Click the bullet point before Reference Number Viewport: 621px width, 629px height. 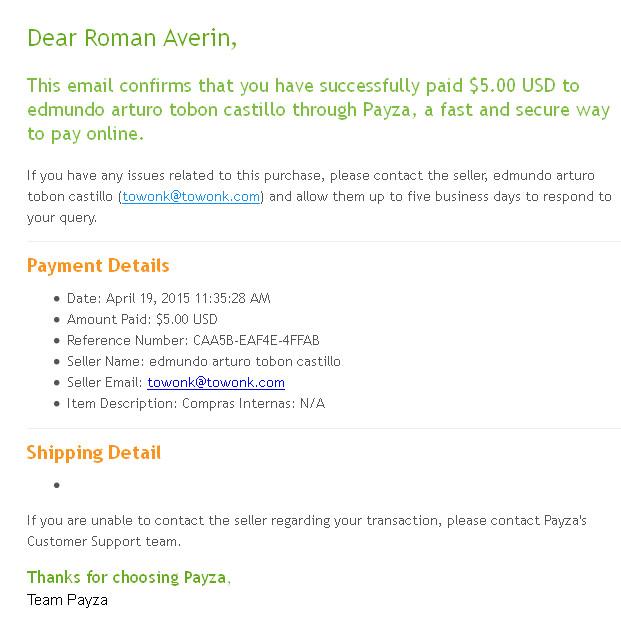coord(57,341)
